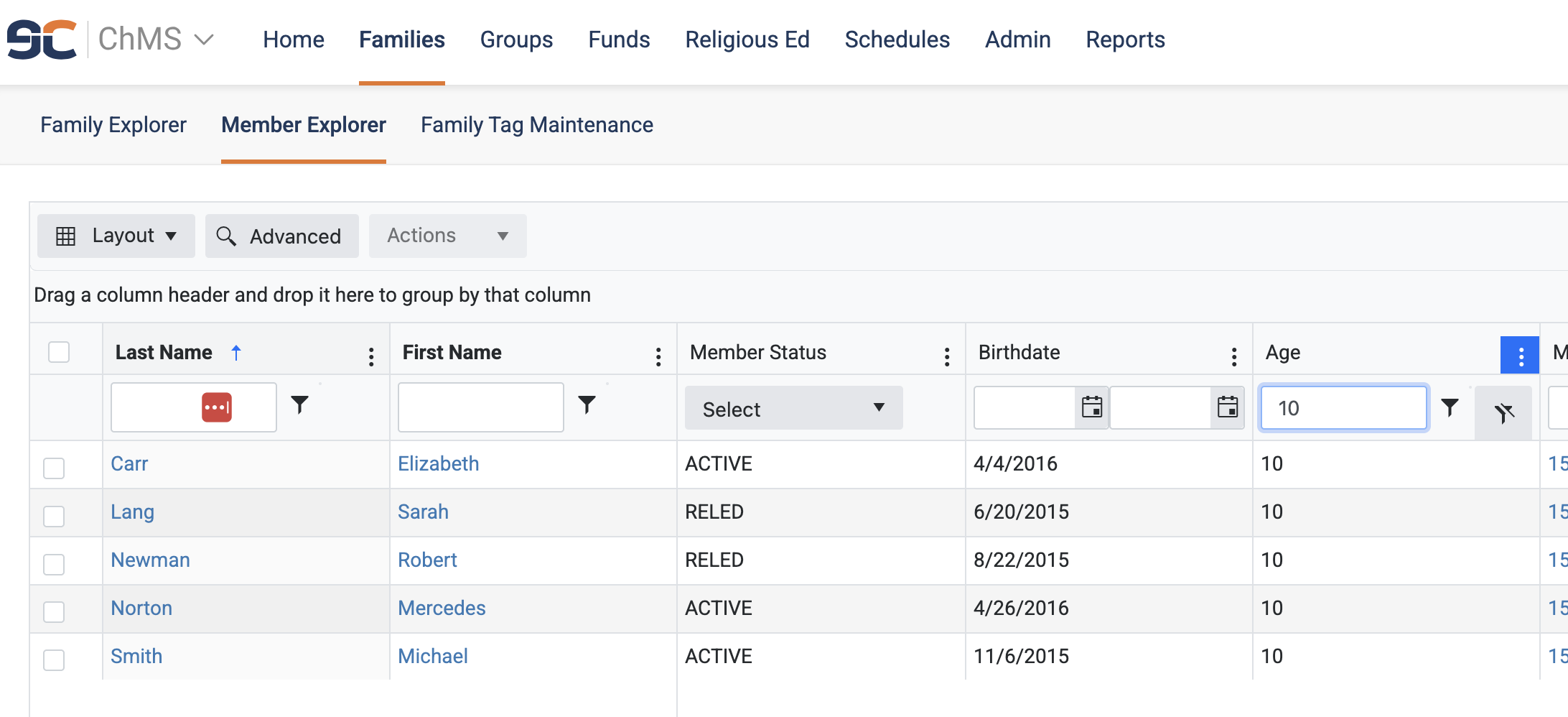Open the Reports menu

[x=1126, y=40]
